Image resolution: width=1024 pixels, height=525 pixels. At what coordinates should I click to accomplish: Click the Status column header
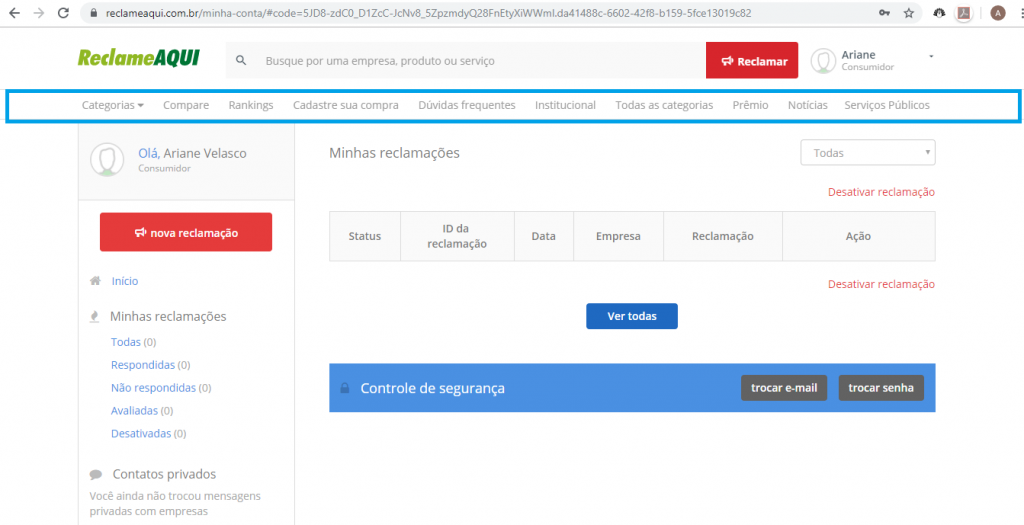pyautogui.click(x=364, y=236)
